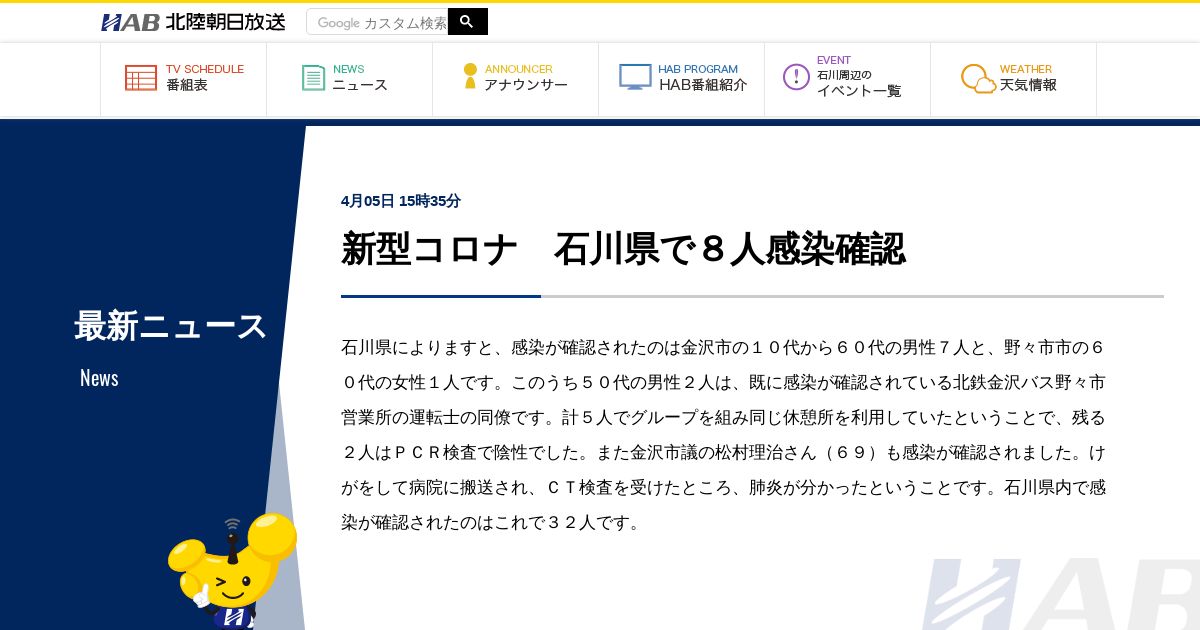Click the article body paragraph
The width and height of the screenshot is (1200, 630).
pos(724,435)
